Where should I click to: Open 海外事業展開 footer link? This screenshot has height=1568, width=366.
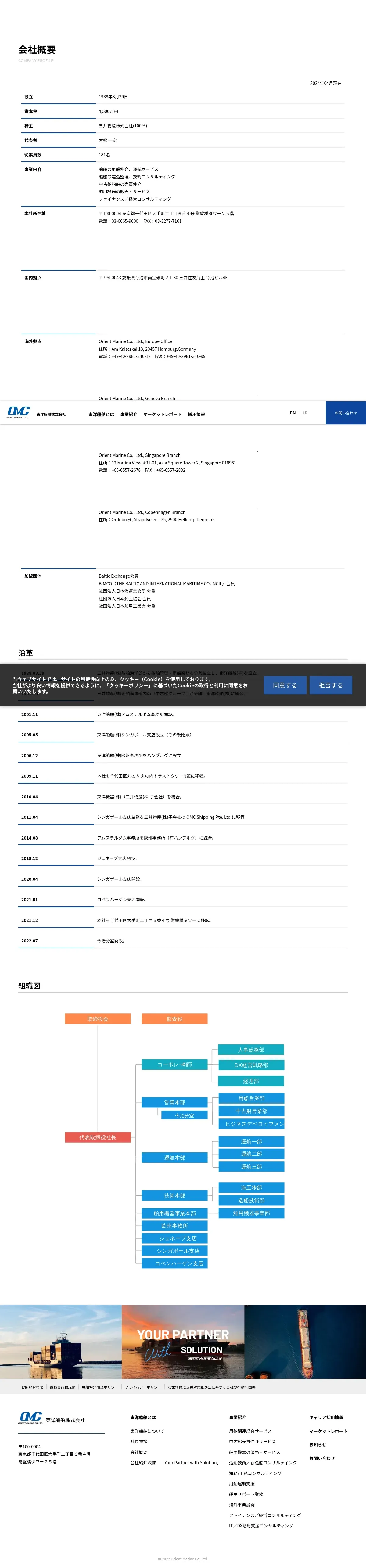click(x=242, y=1505)
